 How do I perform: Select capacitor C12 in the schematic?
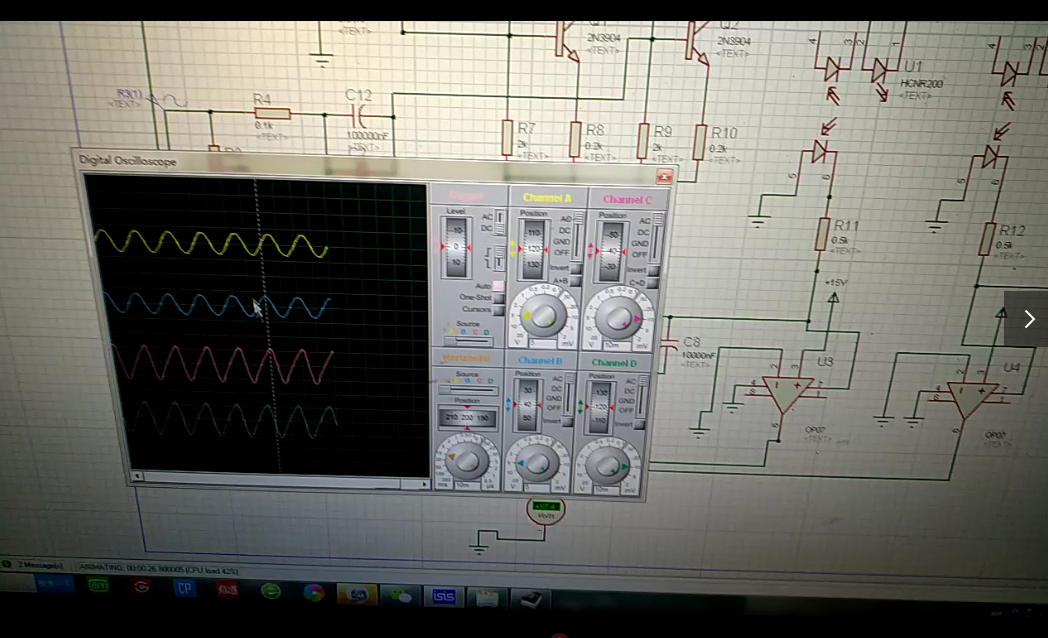pyautogui.click(x=360, y=116)
